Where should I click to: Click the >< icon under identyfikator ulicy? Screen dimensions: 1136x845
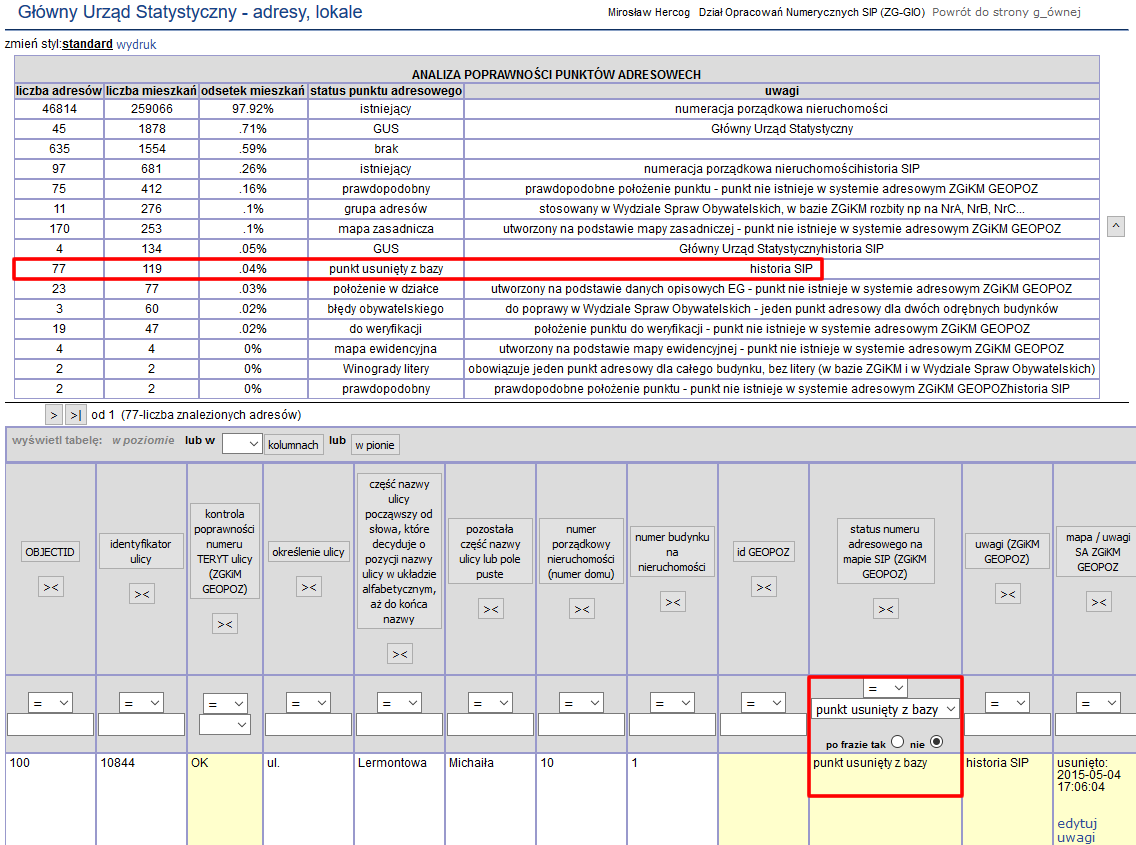[x=141, y=594]
